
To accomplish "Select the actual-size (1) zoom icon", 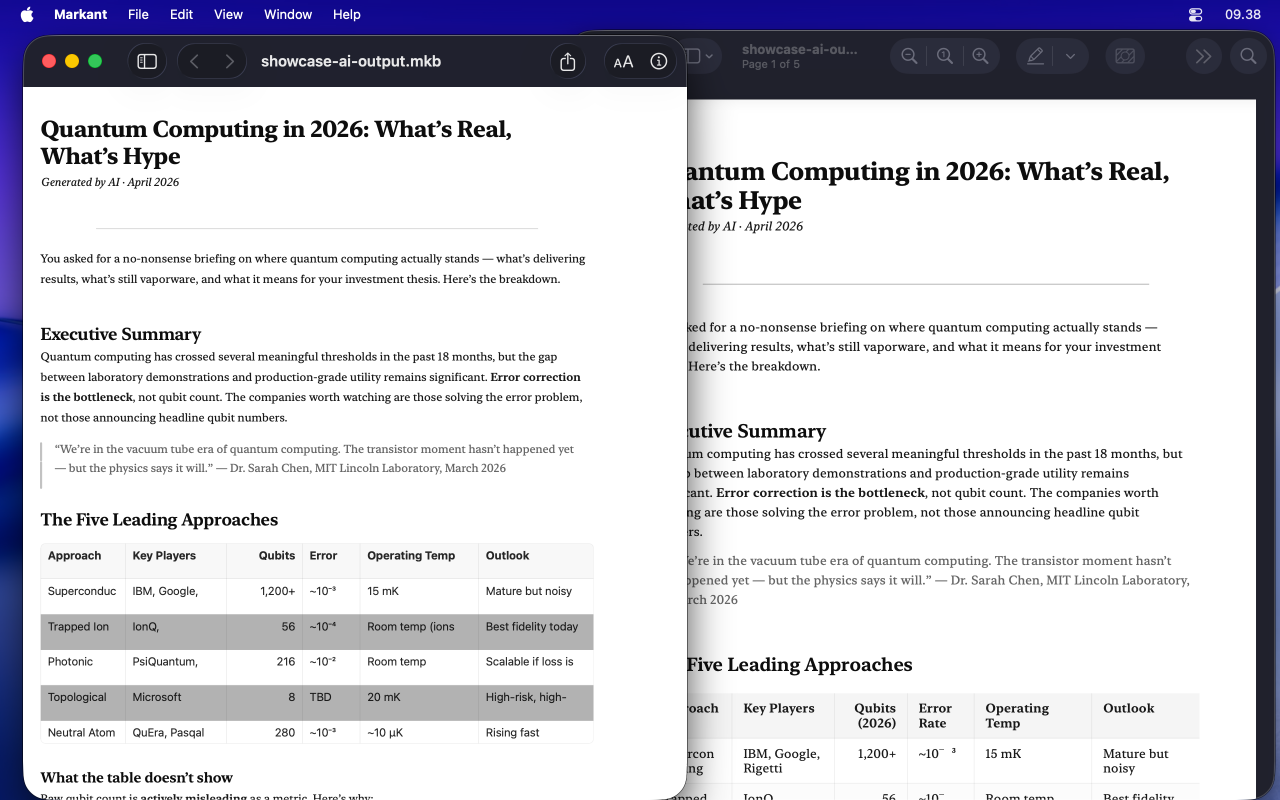I will pos(944,55).
